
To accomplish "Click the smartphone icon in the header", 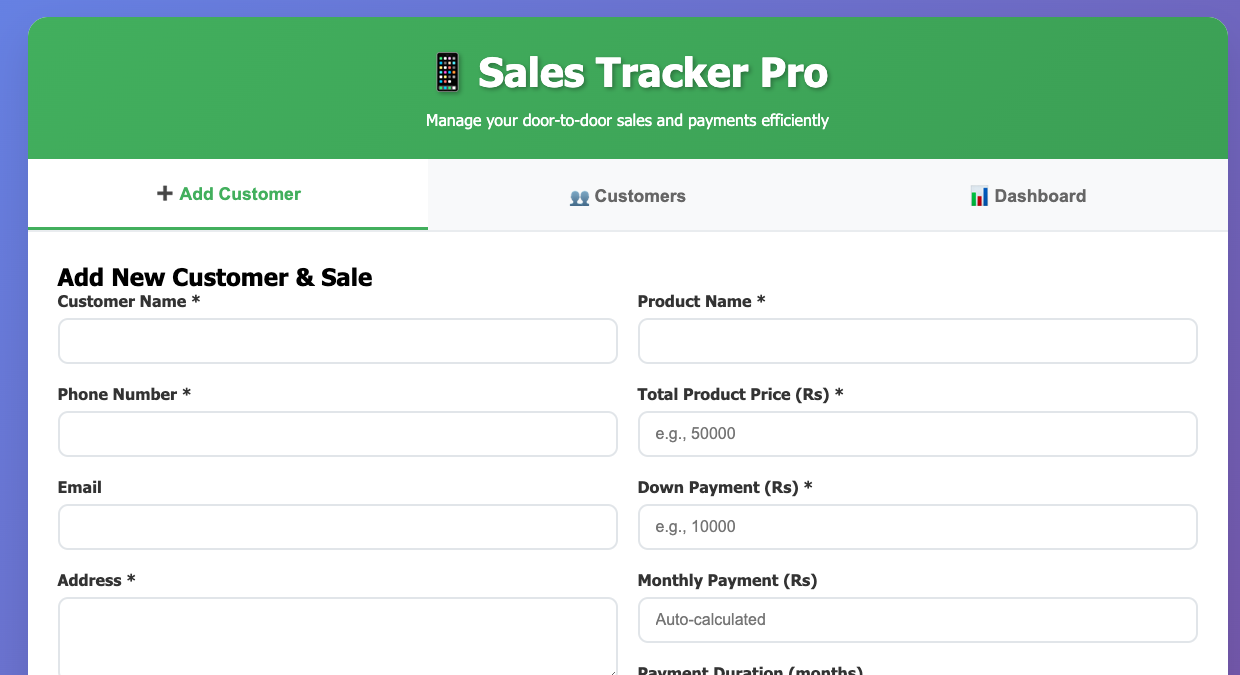I will 446,73.
